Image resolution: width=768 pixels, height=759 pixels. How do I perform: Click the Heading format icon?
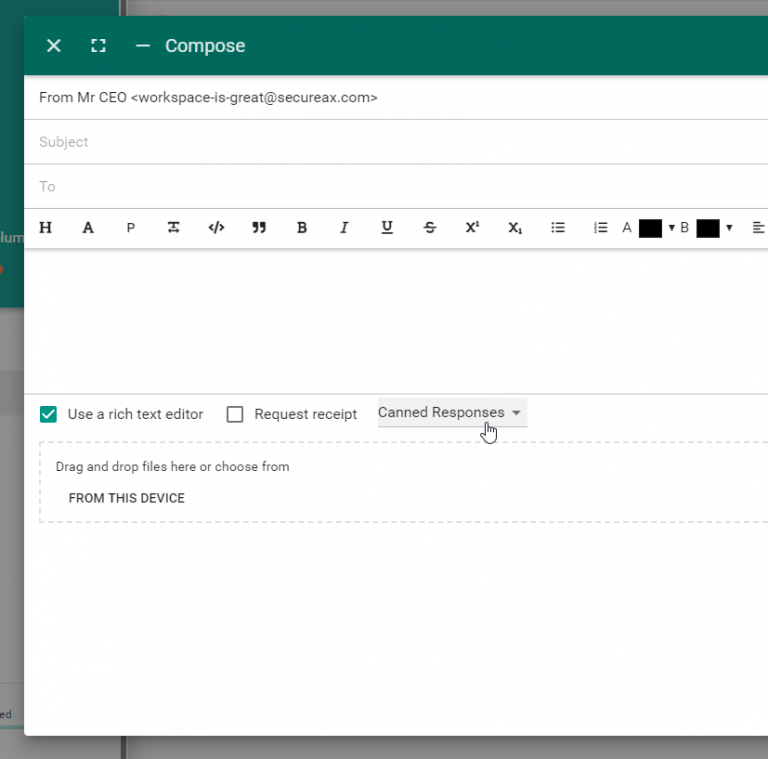46,228
